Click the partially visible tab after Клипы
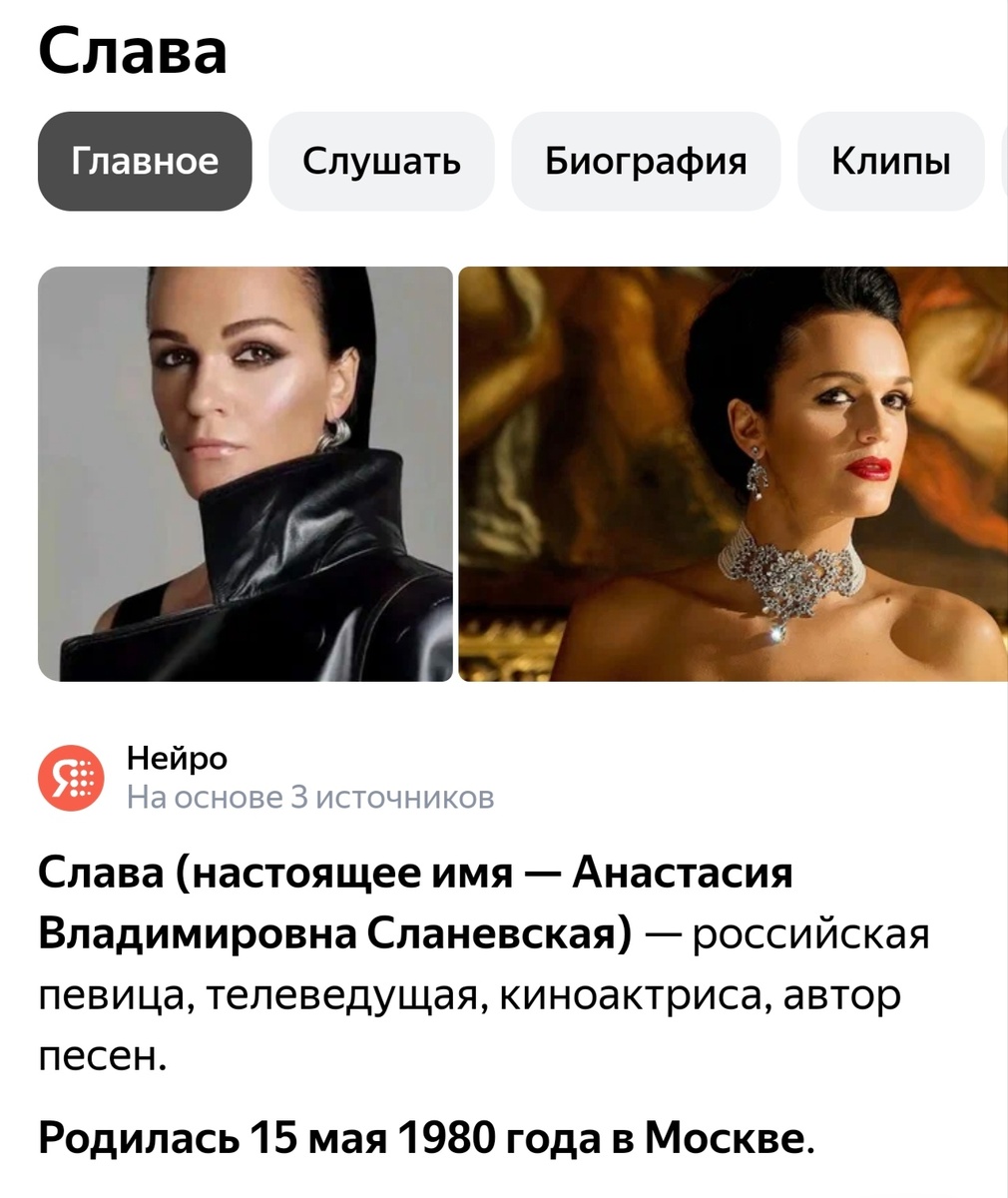The width and height of the screenshot is (1008, 1198). [1004, 161]
